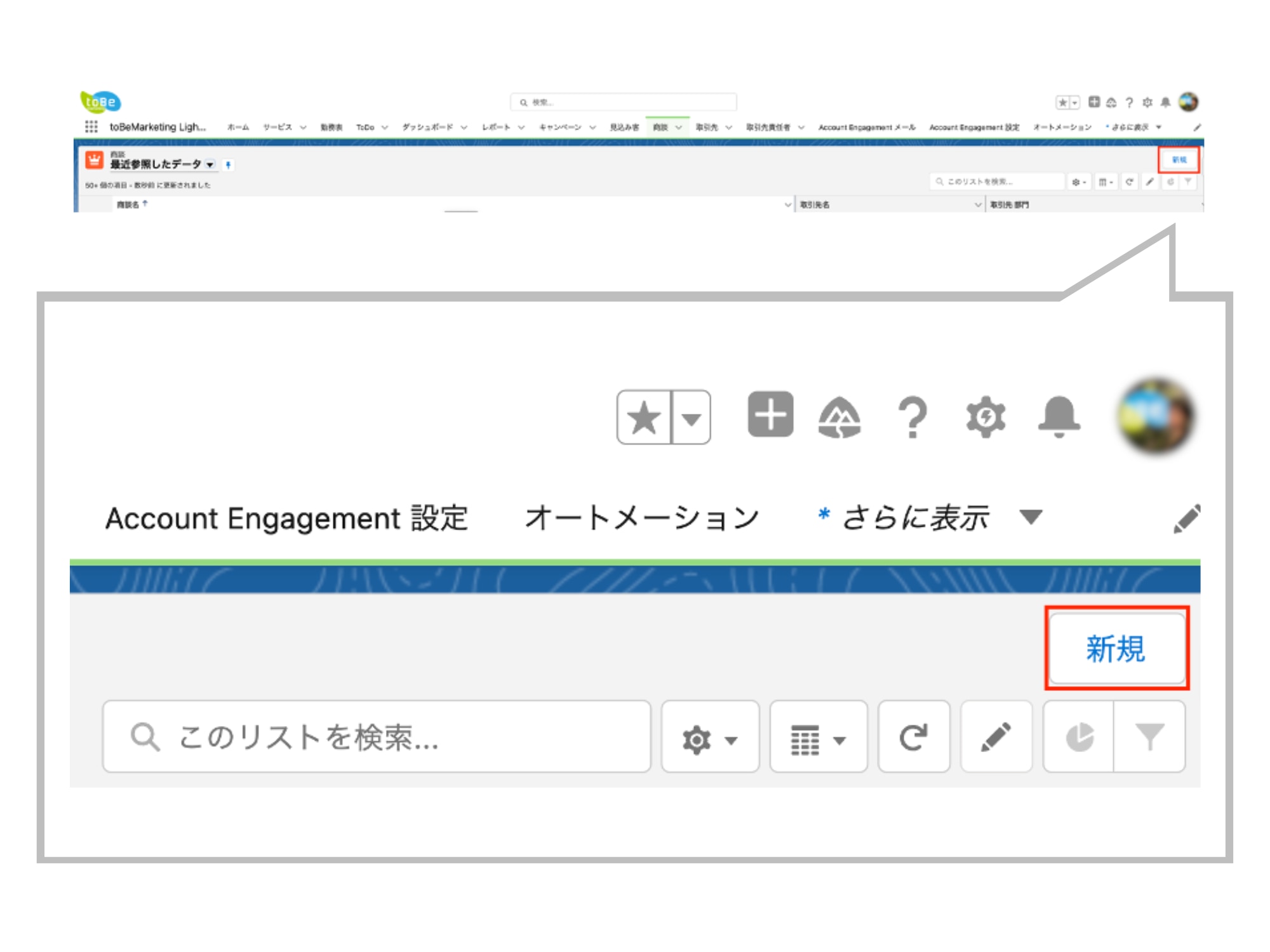Viewport: 1270px width, 952px height.
Task: Open the 最近参照したデータ list view dropdown
Action: pyautogui.click(x=210, y=165)
